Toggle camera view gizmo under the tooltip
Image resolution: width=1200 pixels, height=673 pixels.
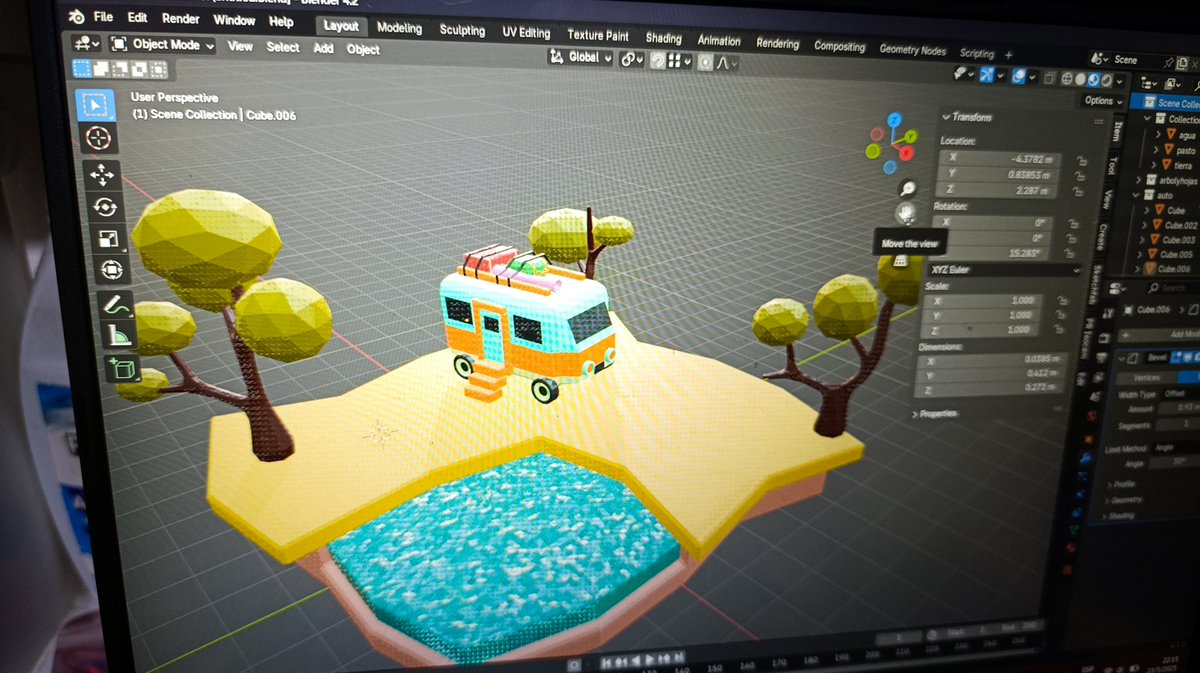pos(900,260)
